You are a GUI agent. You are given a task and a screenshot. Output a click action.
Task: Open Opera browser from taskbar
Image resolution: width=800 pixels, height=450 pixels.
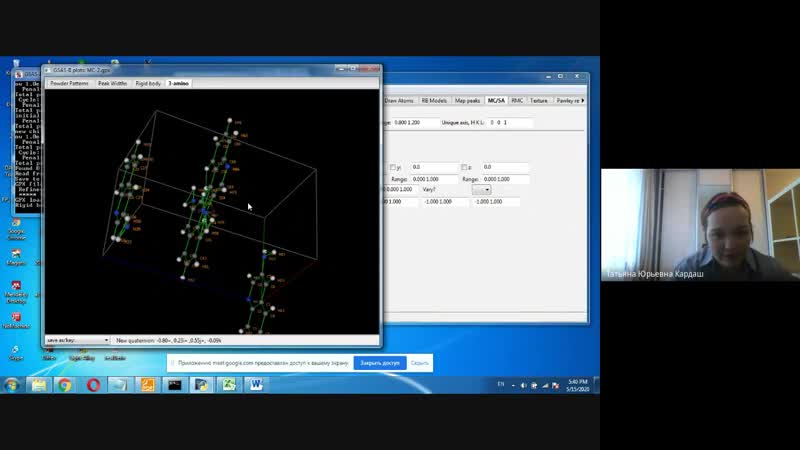point(93,385)
